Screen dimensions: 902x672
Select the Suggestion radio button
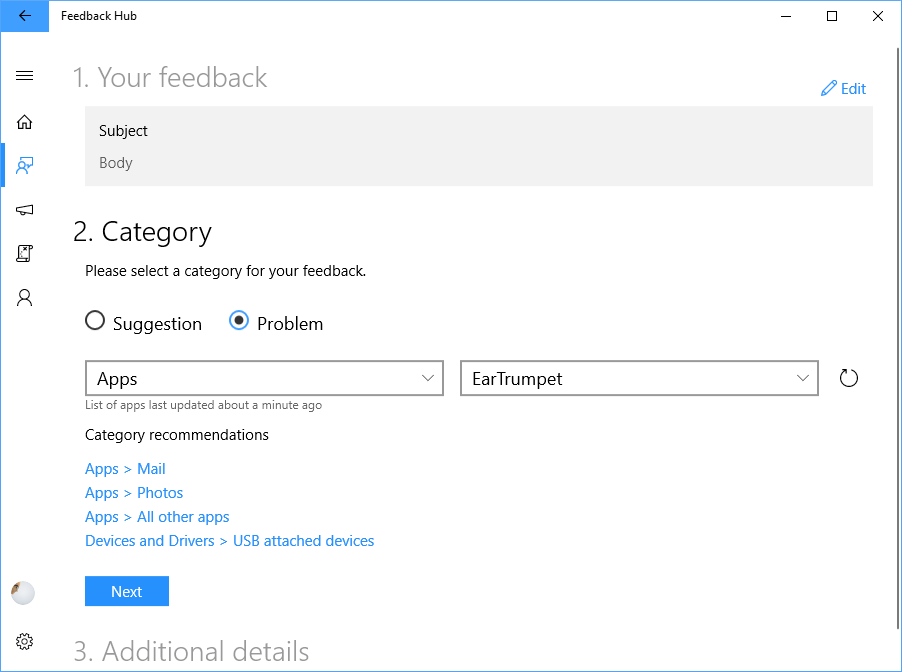[143, 322]
